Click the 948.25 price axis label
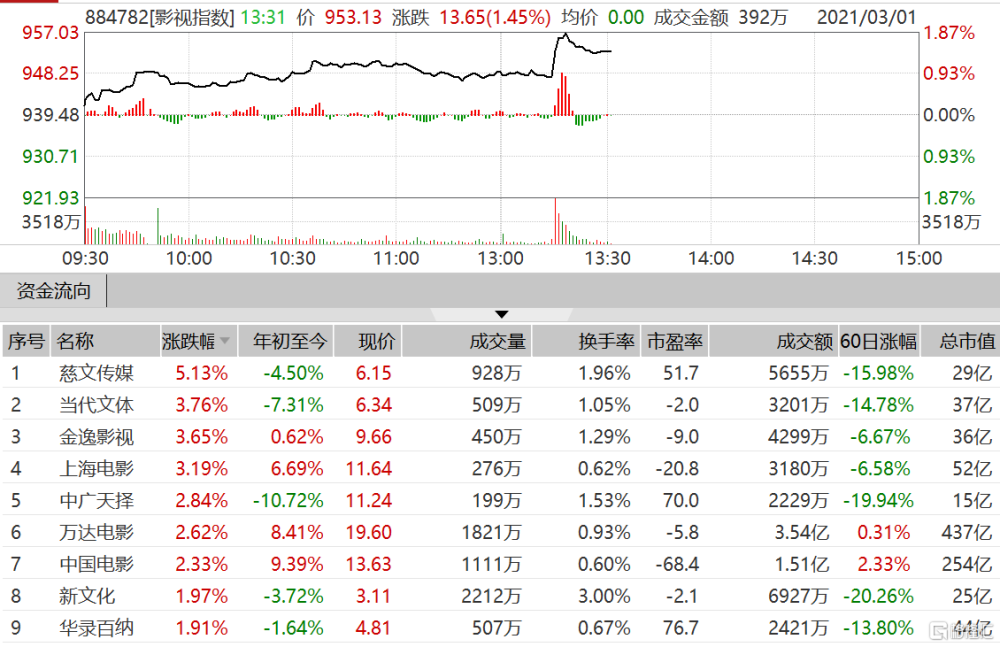Screen dimensions: 1000x647 coord(50,73)
